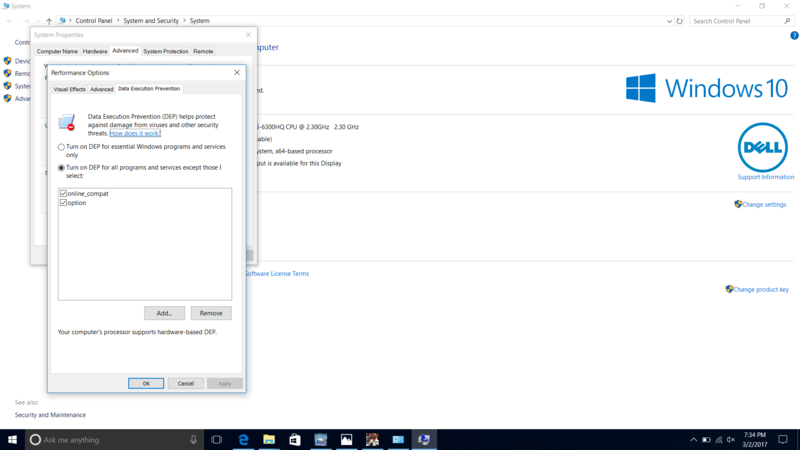
Task: Open Security and Maintenance link
Action: 50,415
